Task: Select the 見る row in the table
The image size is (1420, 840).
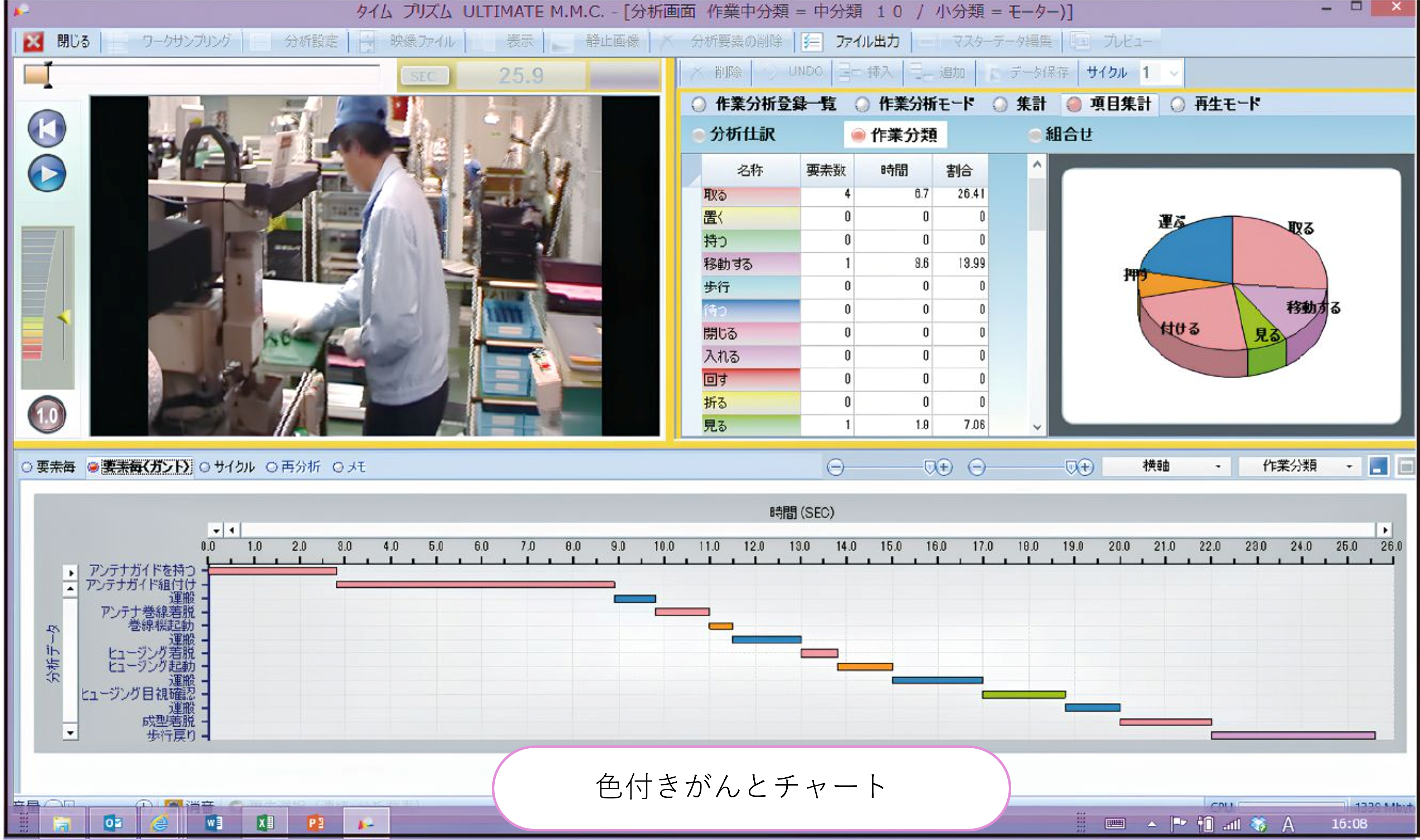Action: point(844,425)
